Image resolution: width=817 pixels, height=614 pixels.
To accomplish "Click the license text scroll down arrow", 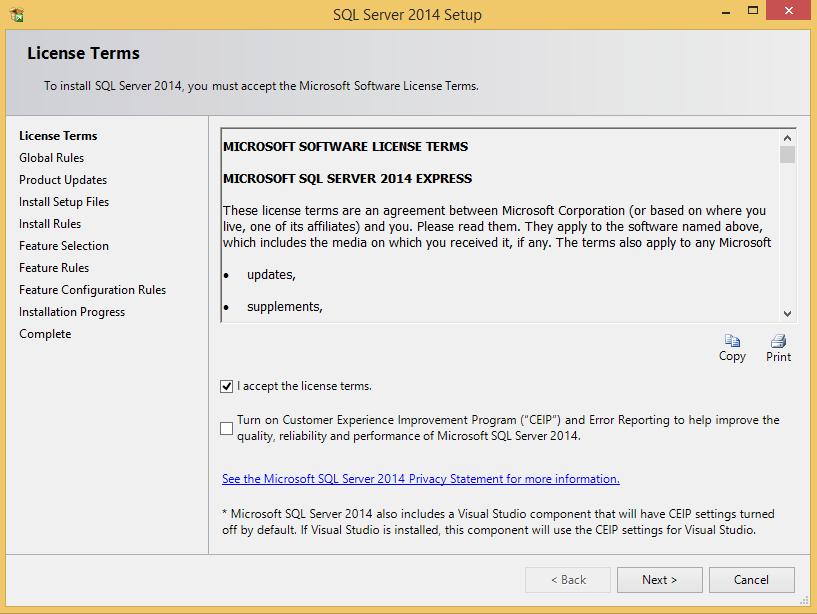I will [x=787, y=314].
